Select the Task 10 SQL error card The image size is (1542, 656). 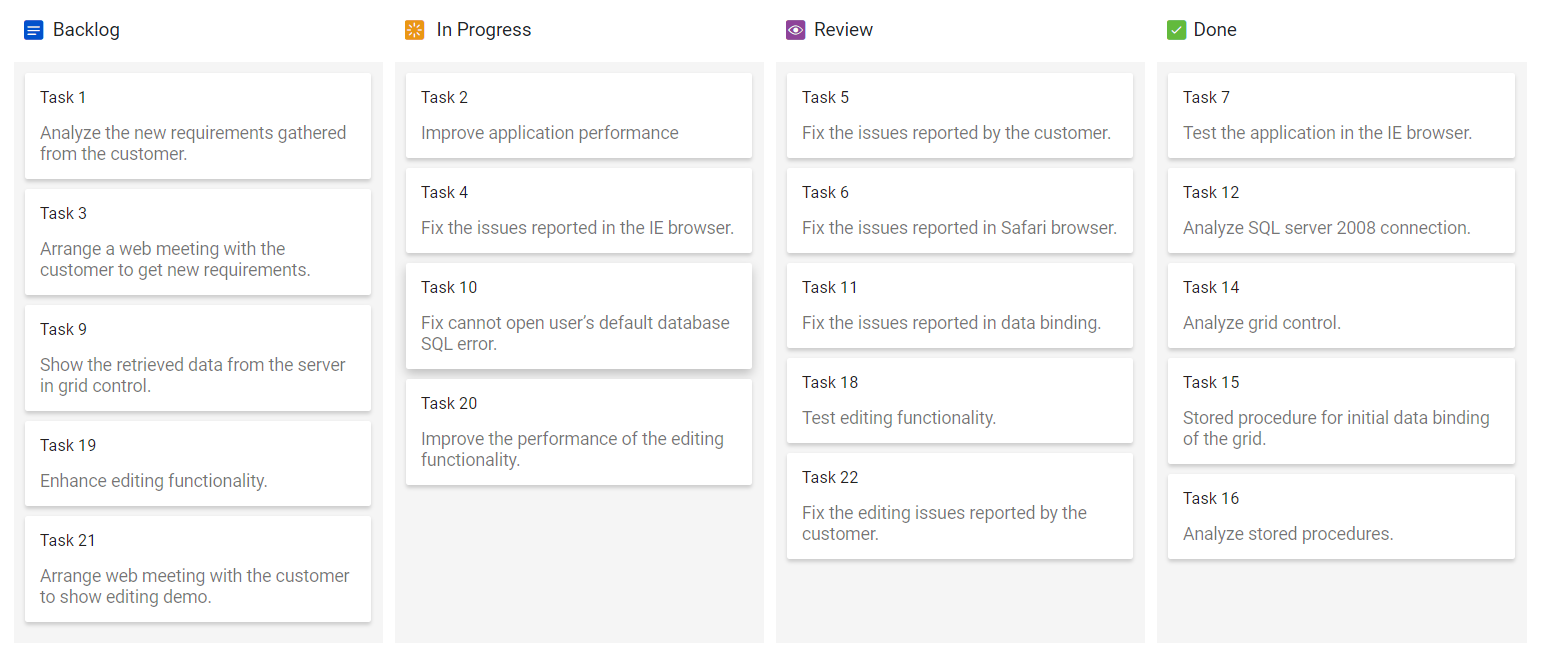coord(579,316)
